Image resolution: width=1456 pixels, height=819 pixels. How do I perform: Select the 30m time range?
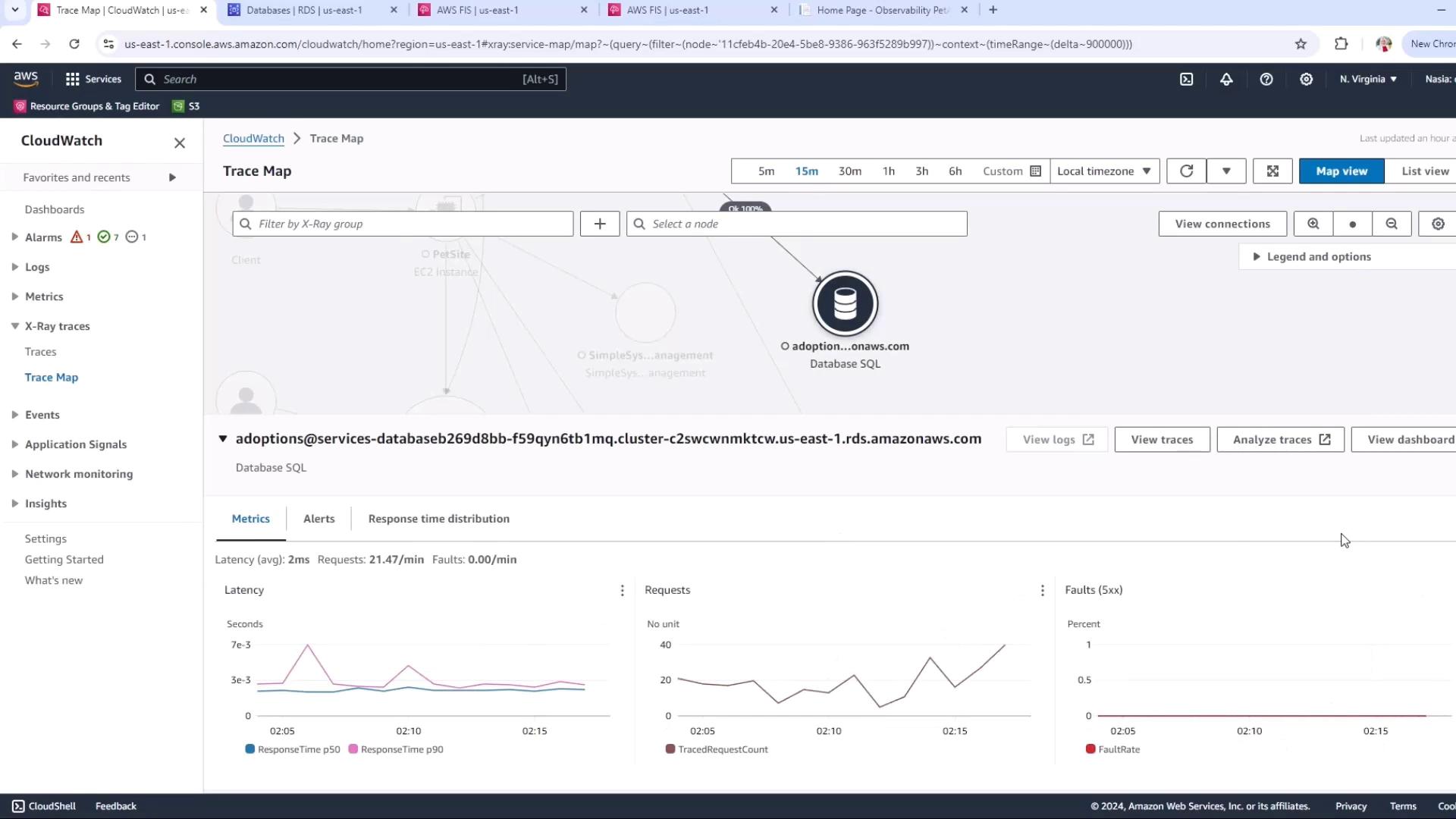849,171
